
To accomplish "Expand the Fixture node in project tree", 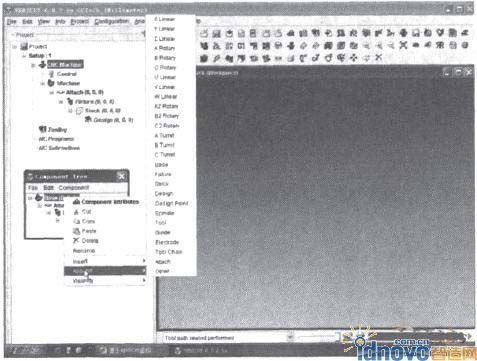I will click(x=61, y=102).
